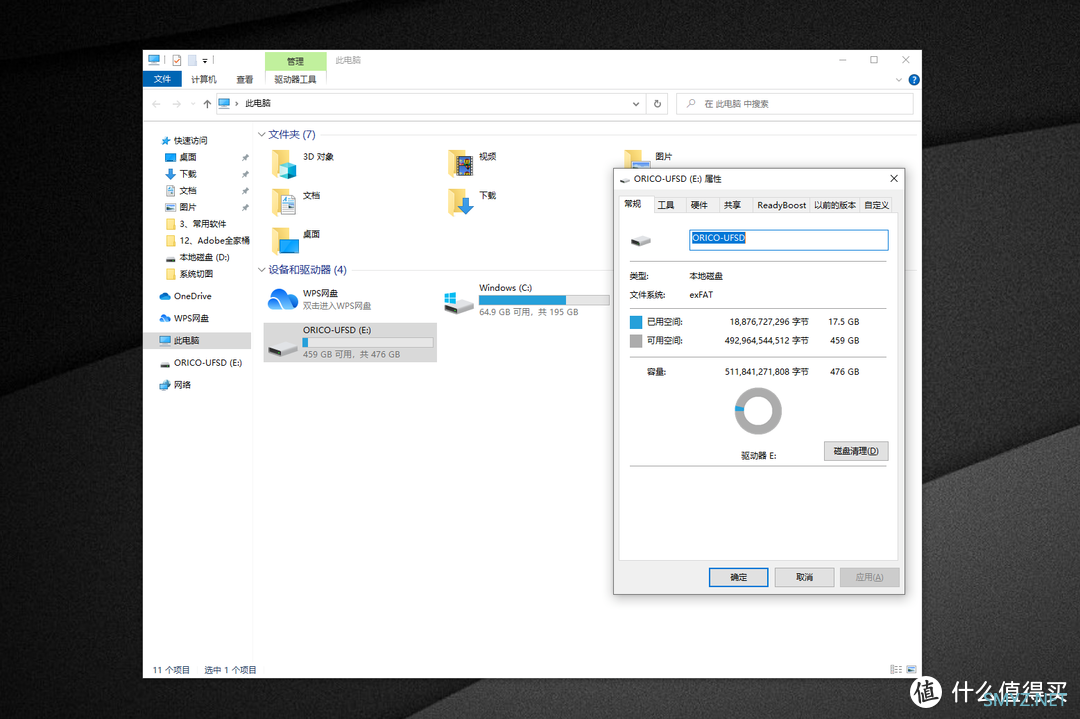Open the 查看 ribbon tab
1080x719 pixels.
(x=245, y=79)
